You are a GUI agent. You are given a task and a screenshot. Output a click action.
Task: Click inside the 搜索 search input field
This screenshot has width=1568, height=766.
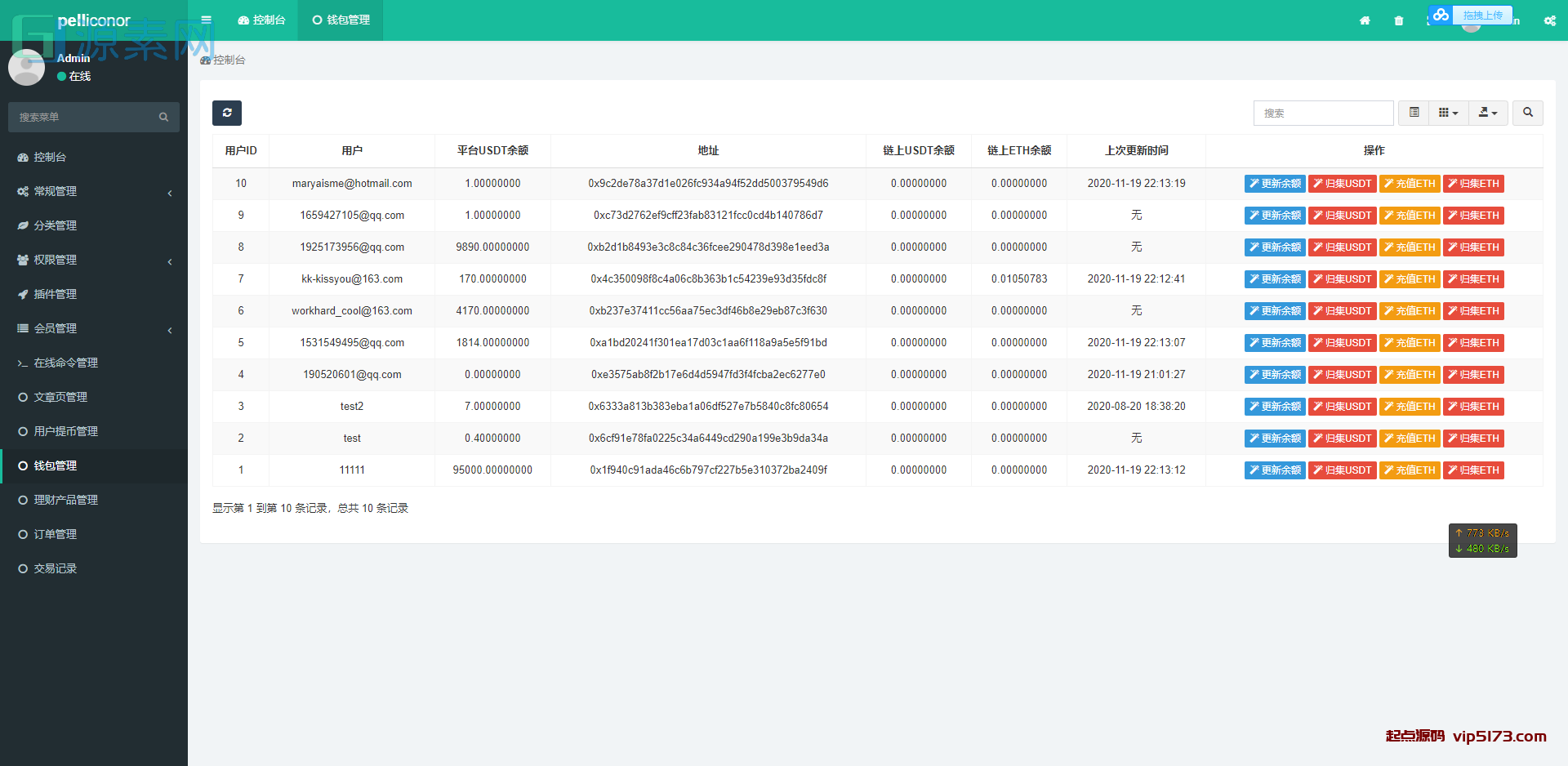click(x=1323, y=113)
